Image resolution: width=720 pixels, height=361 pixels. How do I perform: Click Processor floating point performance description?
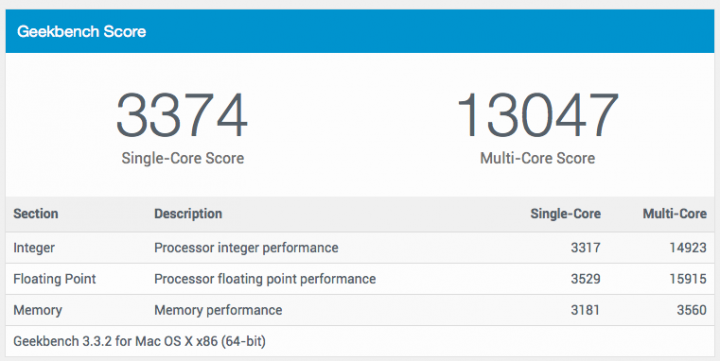pyautogui.click(x=265, y=279)
